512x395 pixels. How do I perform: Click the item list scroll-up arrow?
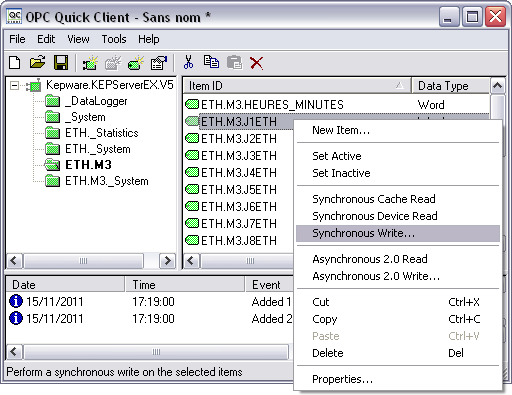498,86
